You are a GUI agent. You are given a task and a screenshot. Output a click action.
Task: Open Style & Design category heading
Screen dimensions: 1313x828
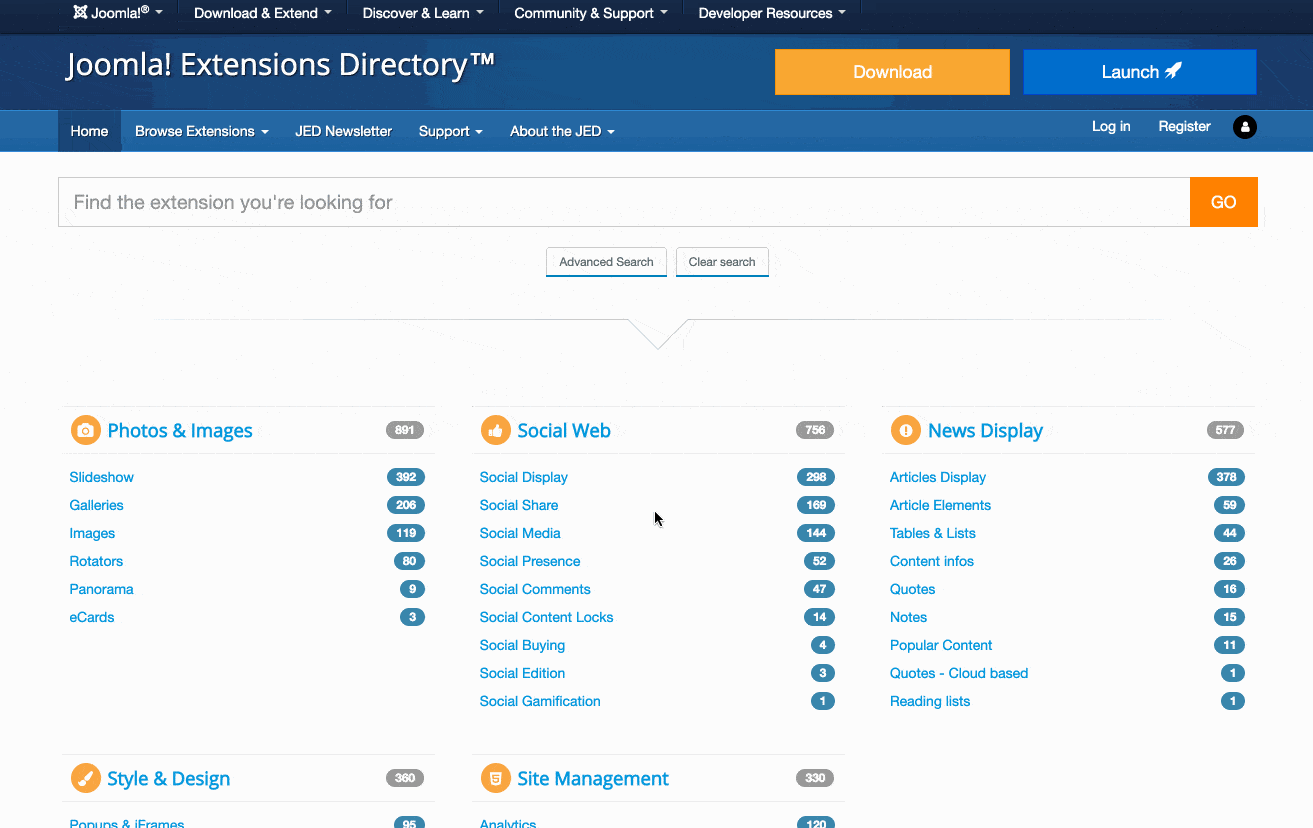pos(169,779)
